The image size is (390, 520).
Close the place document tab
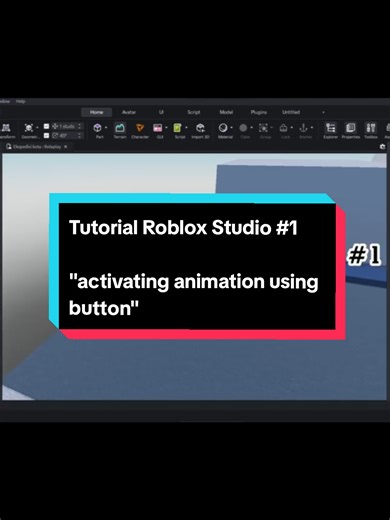pyautogui.click(x=65, y=147)
